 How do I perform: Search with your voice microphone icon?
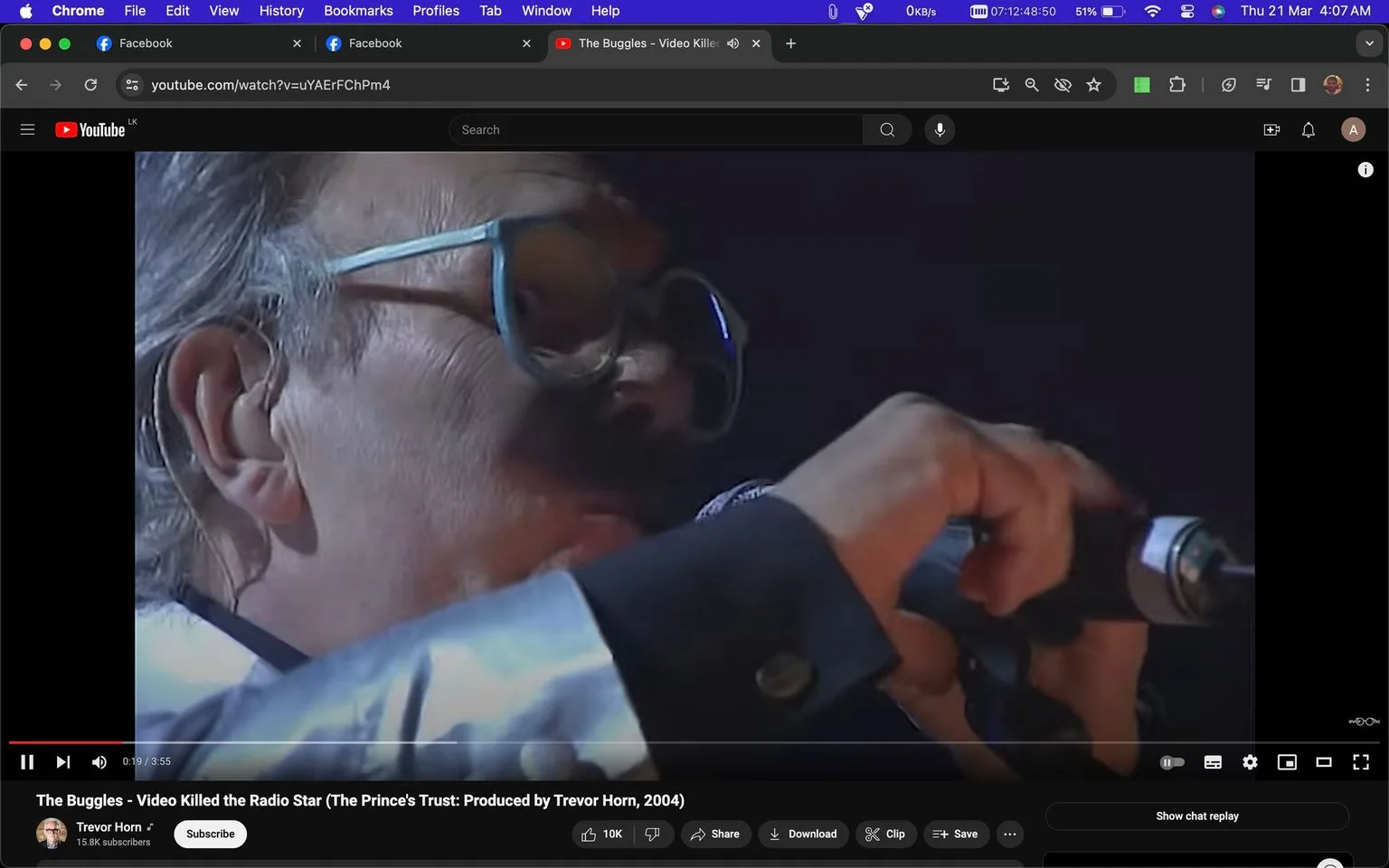940,130
